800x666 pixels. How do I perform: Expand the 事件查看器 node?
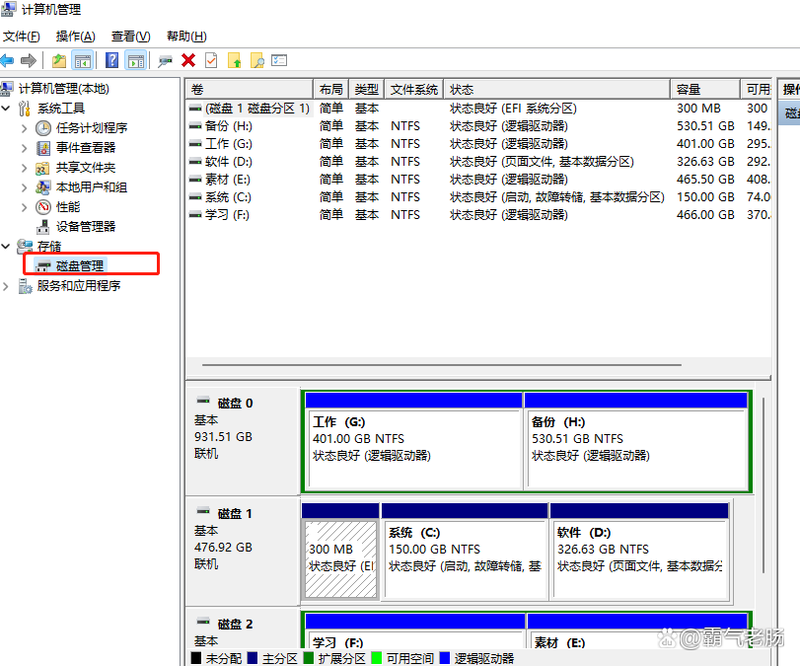pos(26,148)
